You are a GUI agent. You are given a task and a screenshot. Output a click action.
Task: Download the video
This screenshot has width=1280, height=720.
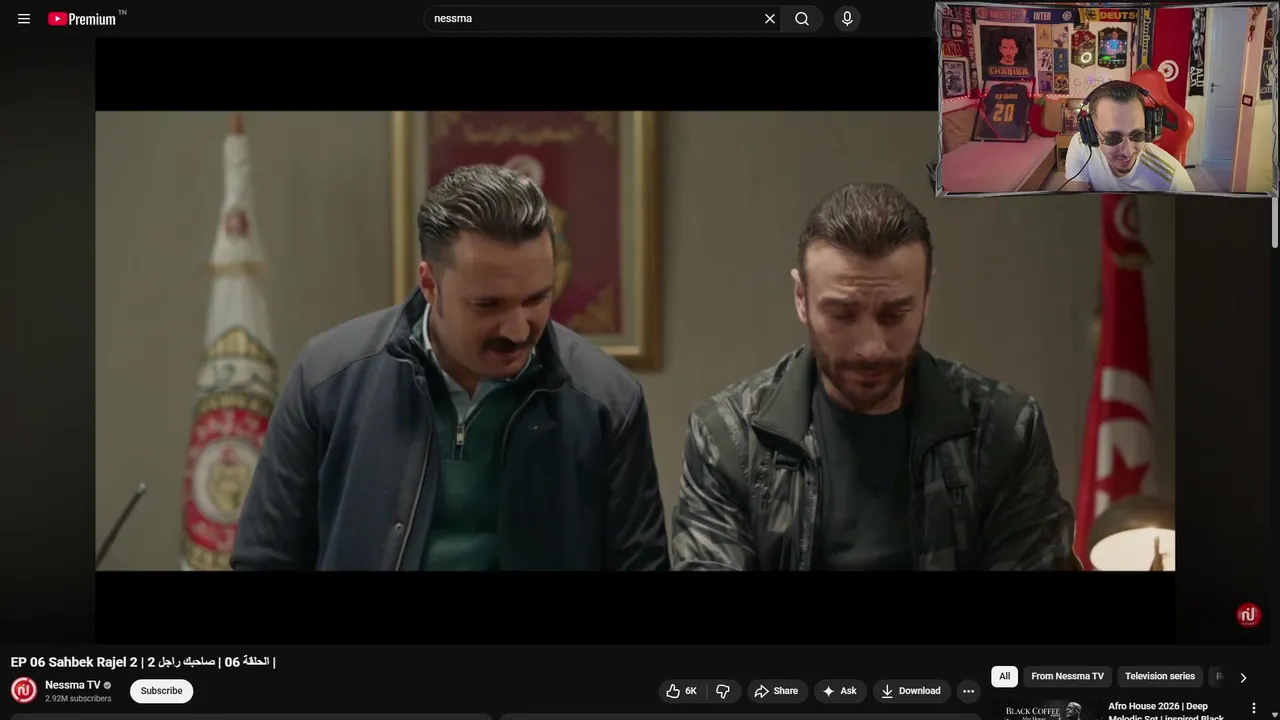pos(910,691)
